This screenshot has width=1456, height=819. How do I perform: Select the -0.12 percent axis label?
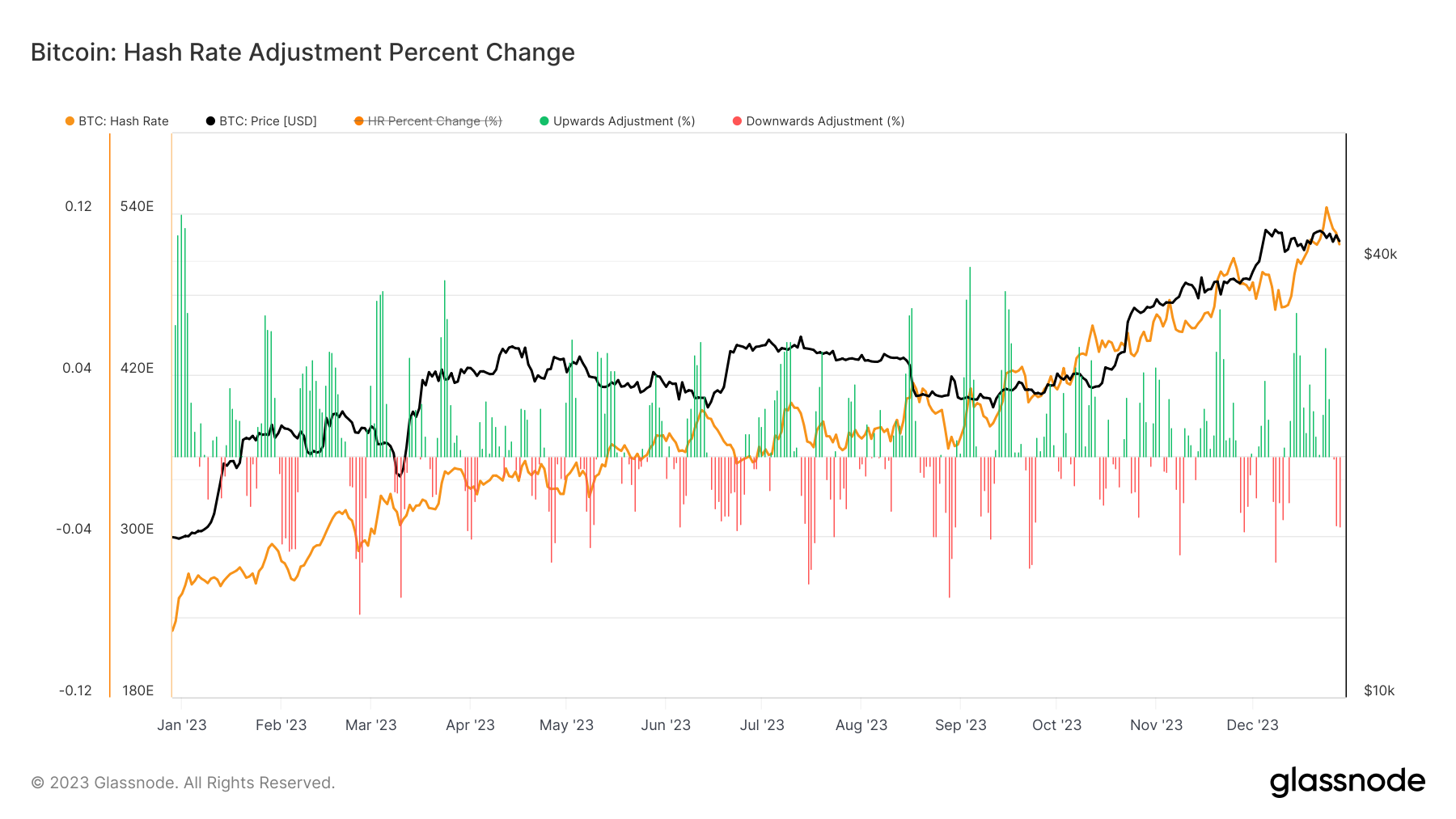click(75, 690)
